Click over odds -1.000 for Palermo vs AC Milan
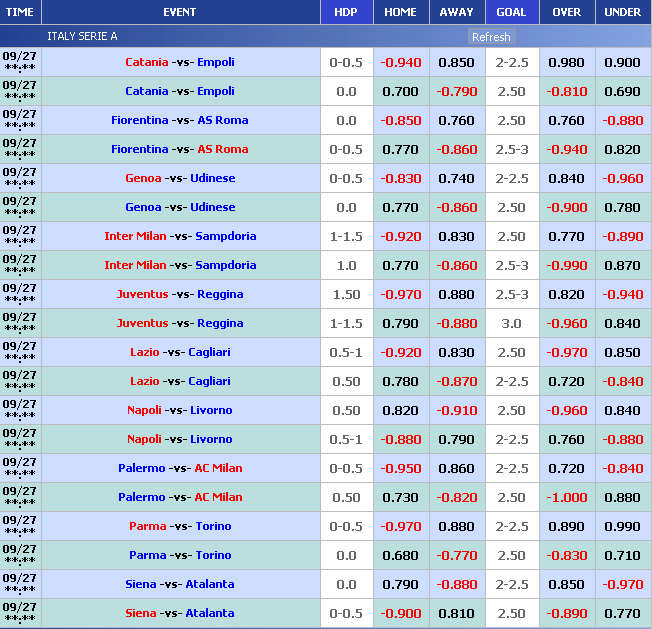Viewport: 652px width, 629px height. coord(566,497)
